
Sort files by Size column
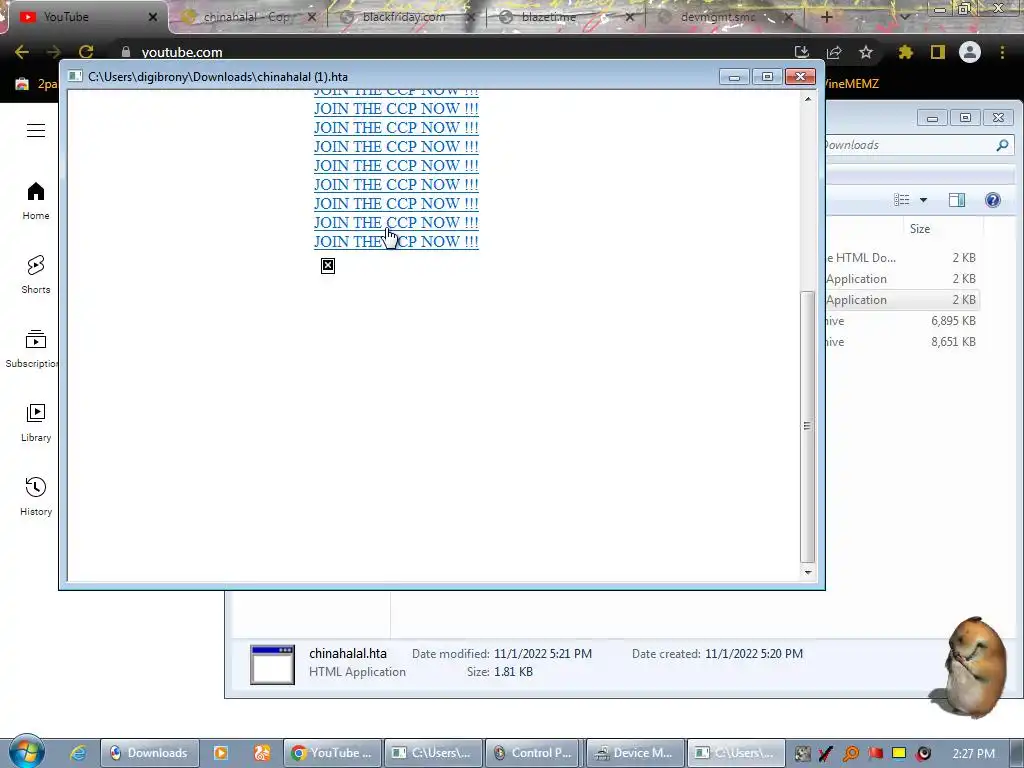click(x=920, y=229)
